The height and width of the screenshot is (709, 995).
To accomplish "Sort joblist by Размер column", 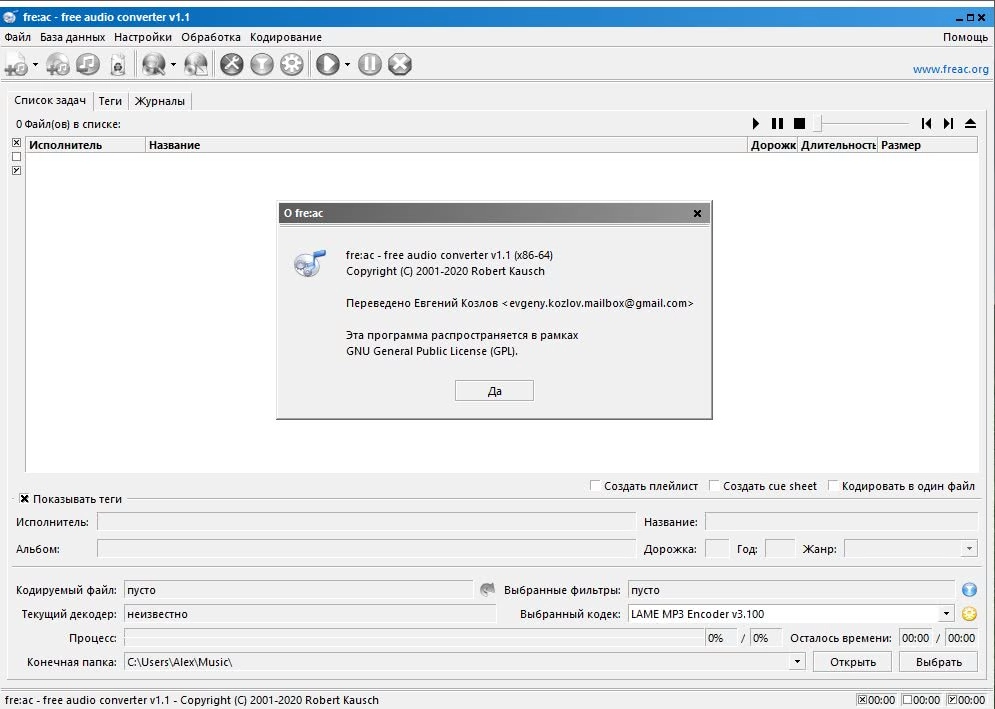I will pos(928,145).
